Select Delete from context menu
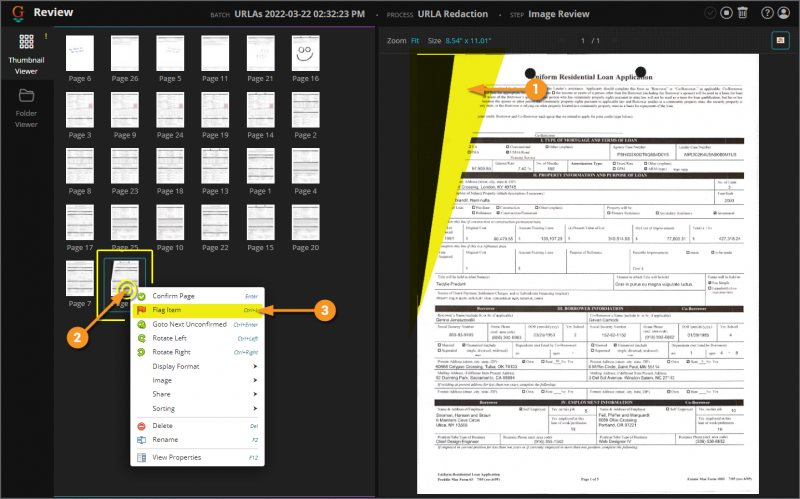This screenshot has width=800, height=499. [197, 426]
